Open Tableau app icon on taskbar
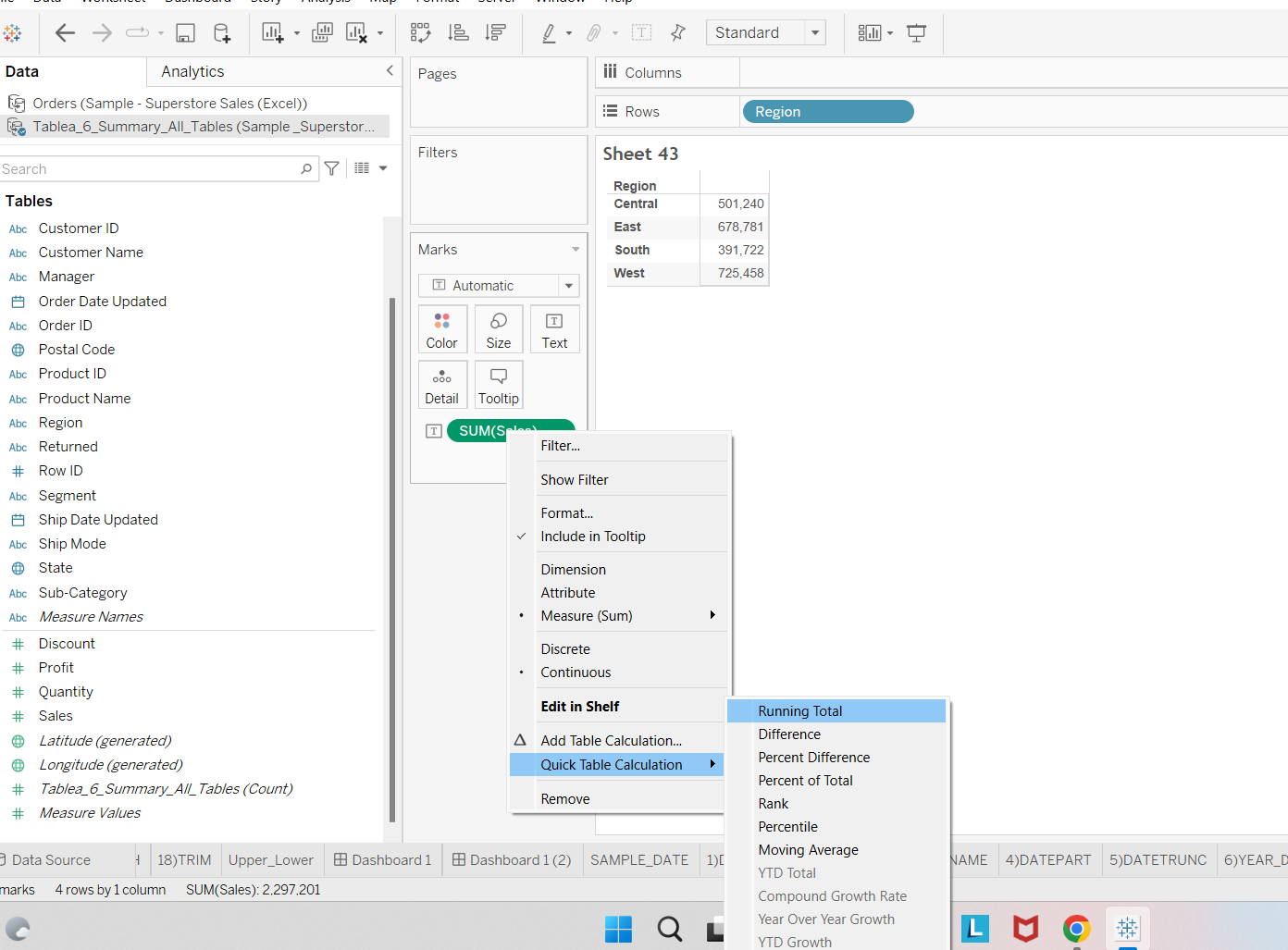Screen dimensions: 1288x950 pyautogui.click(x=1127, y=929)
